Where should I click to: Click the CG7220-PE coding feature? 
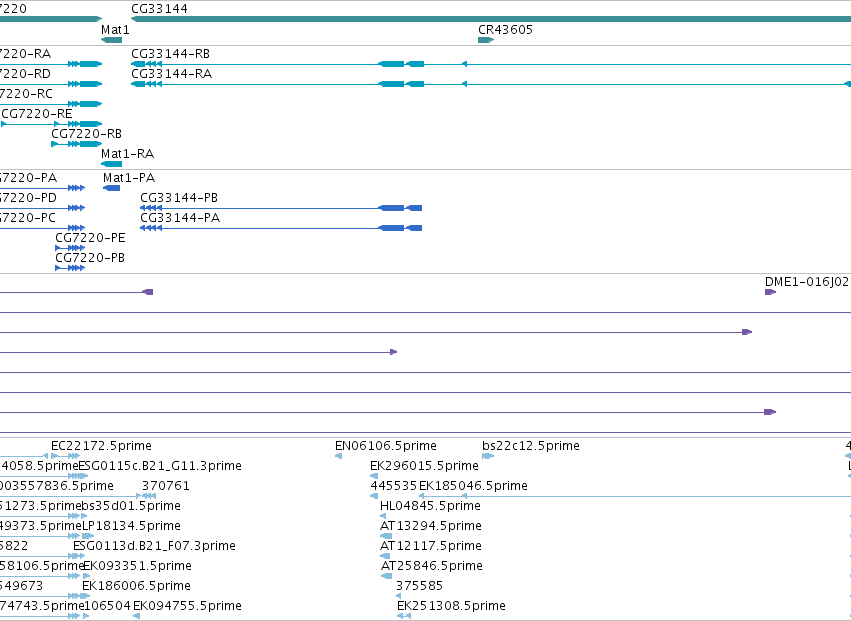coord(71,248)
